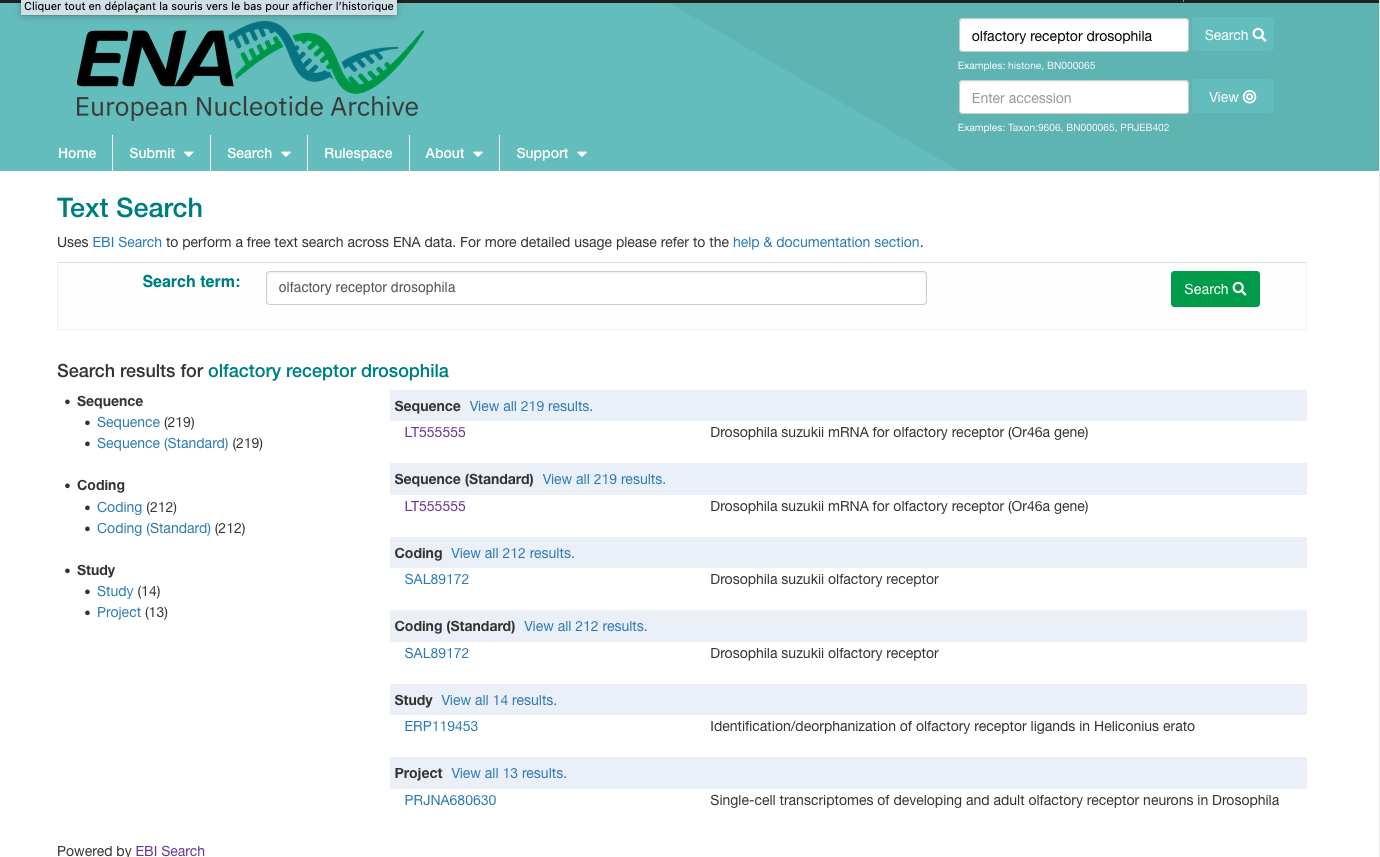Expand the Search navigation dropdown
Screen dimensions: 1380x857
click(258, 153)
